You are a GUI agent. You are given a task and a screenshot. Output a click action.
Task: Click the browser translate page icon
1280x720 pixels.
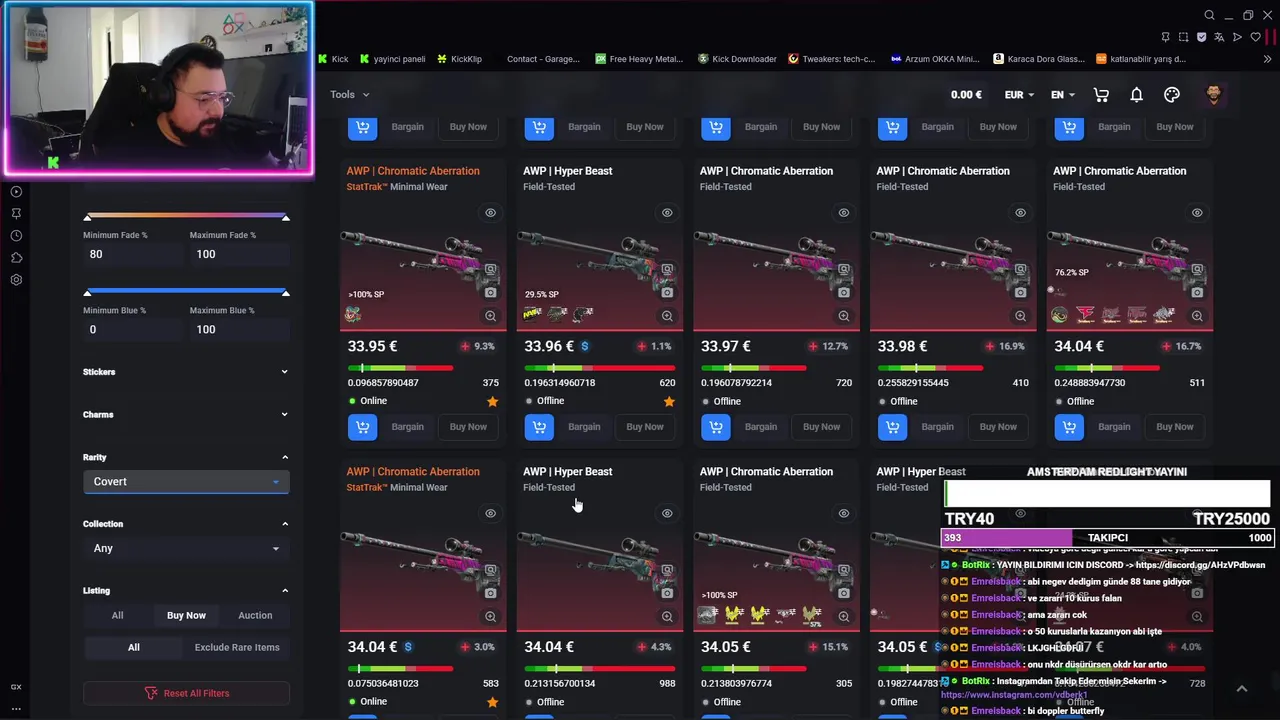1219,37
